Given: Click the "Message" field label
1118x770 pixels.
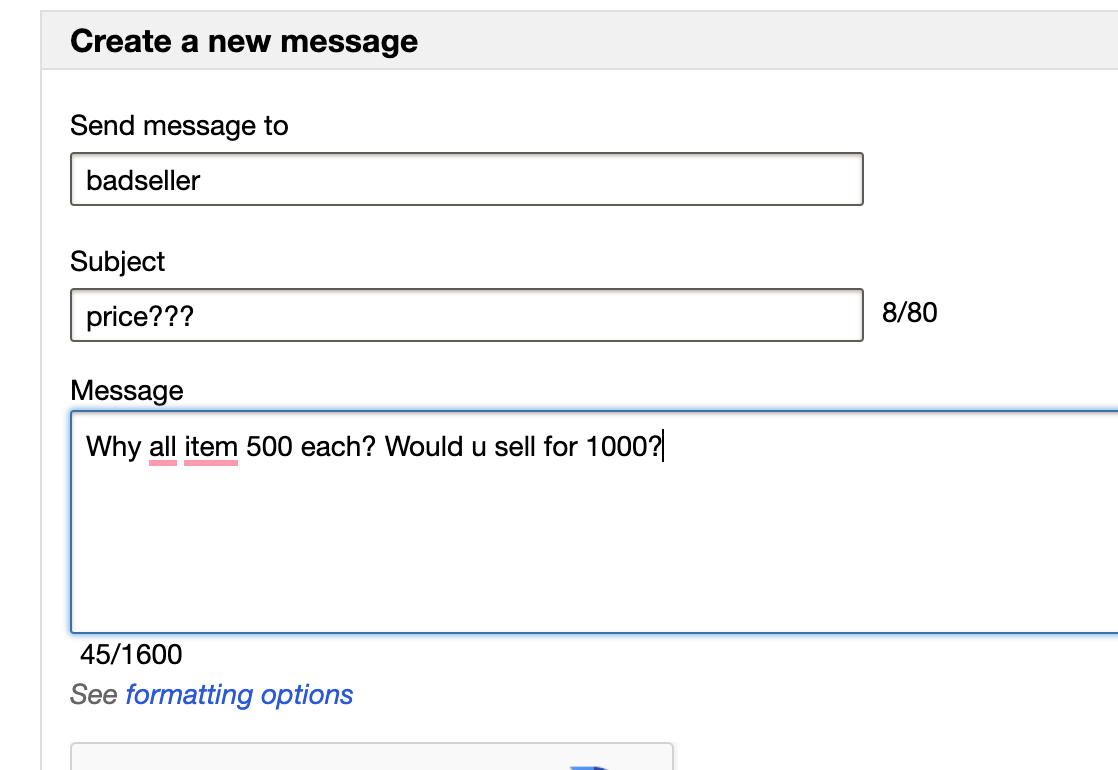Looking at the screenshot, I should (x=127, y=390).
